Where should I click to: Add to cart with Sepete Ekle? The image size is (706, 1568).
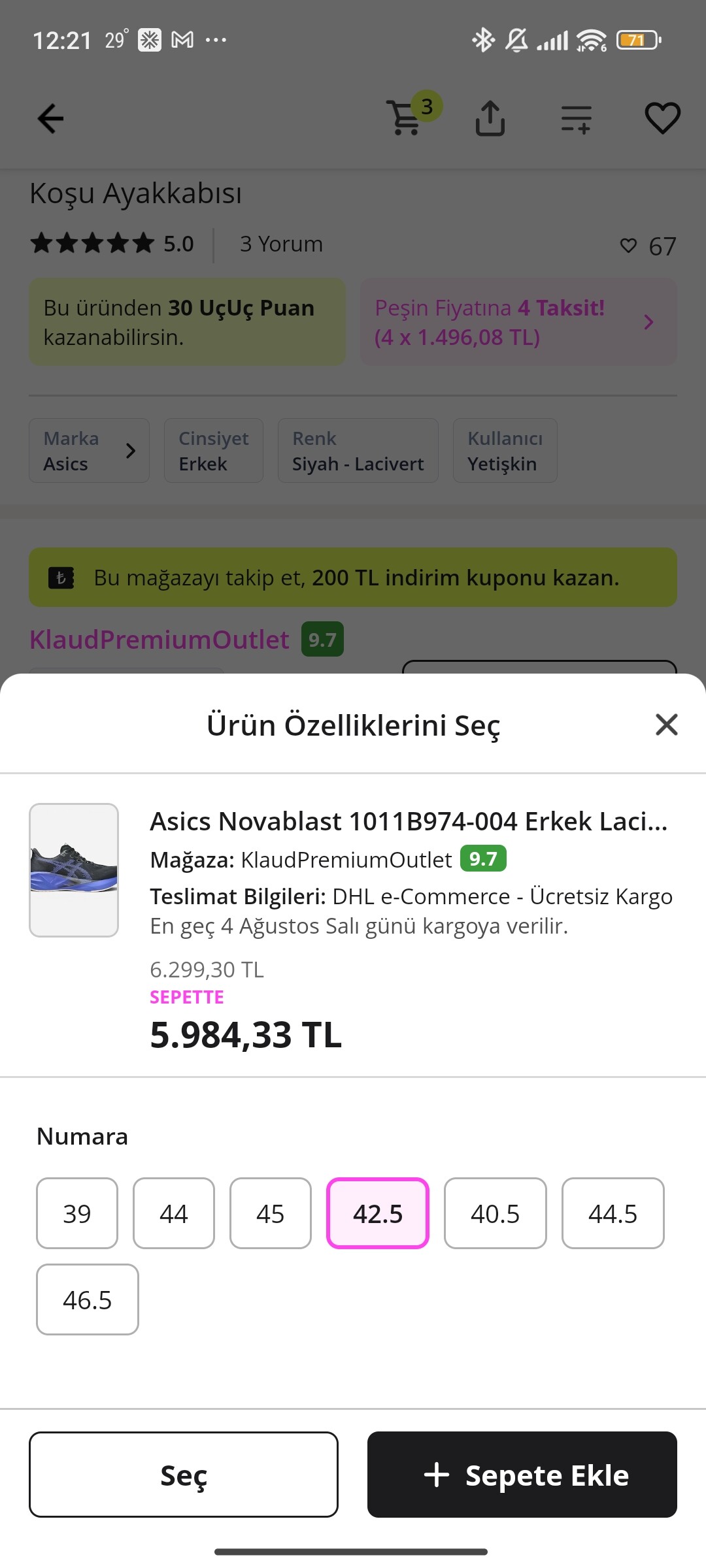[522, 1475]
